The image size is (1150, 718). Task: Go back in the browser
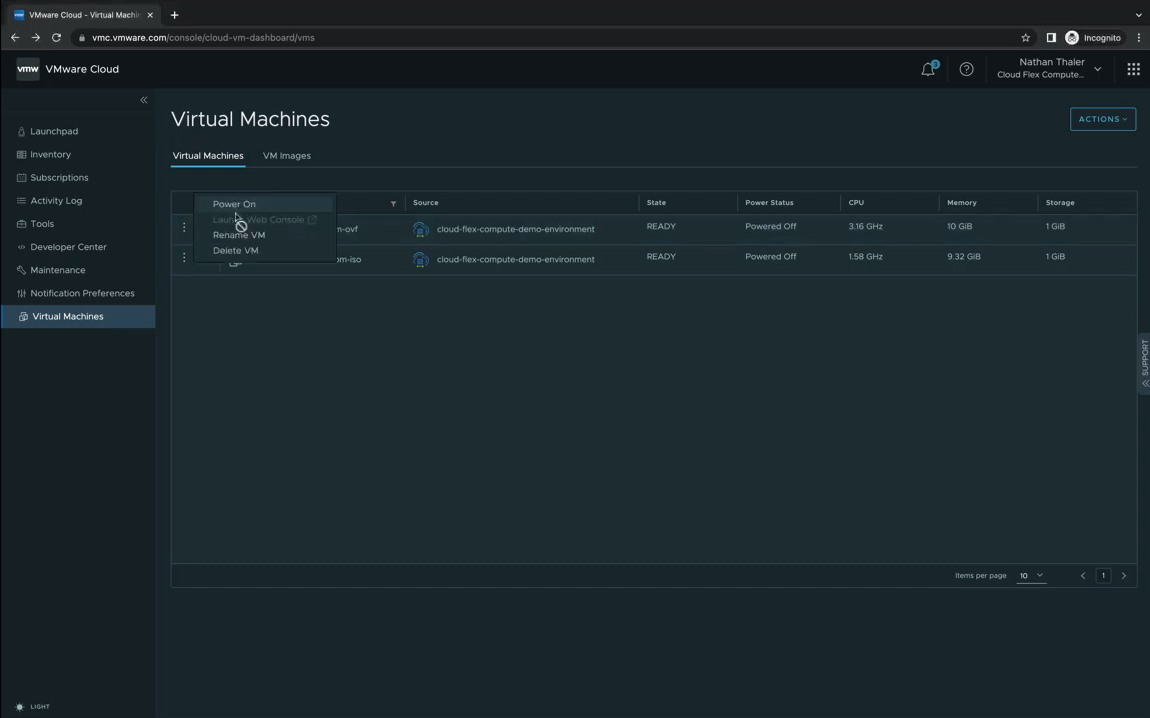point(15,37)
